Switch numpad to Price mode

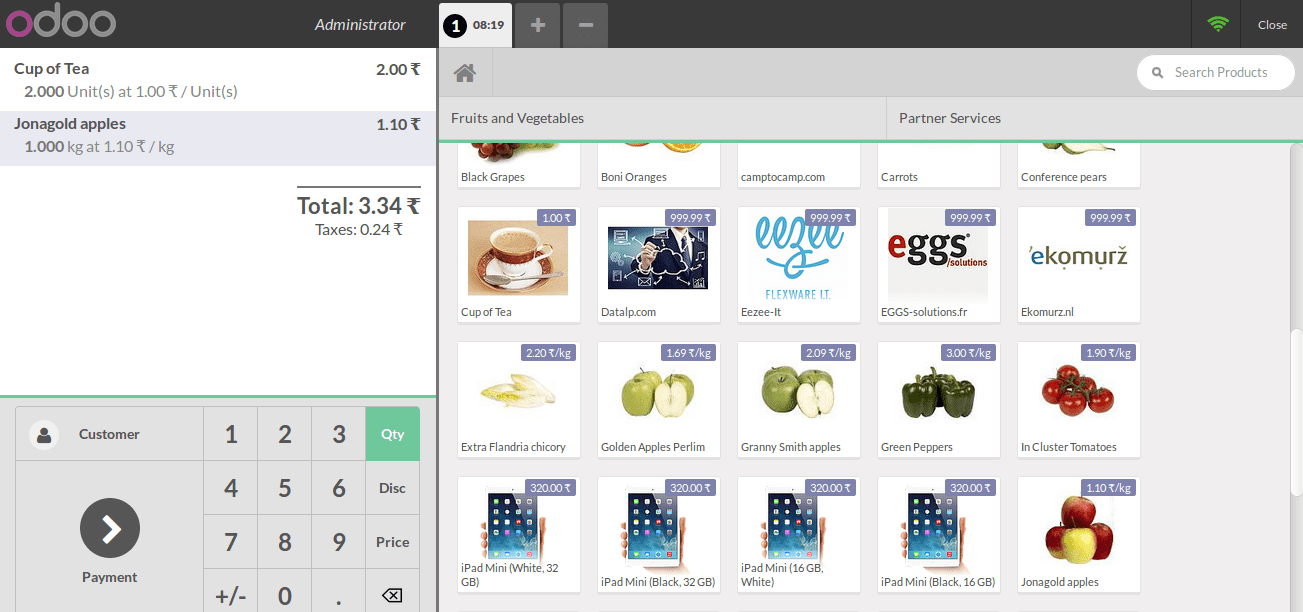pos(392,542)
